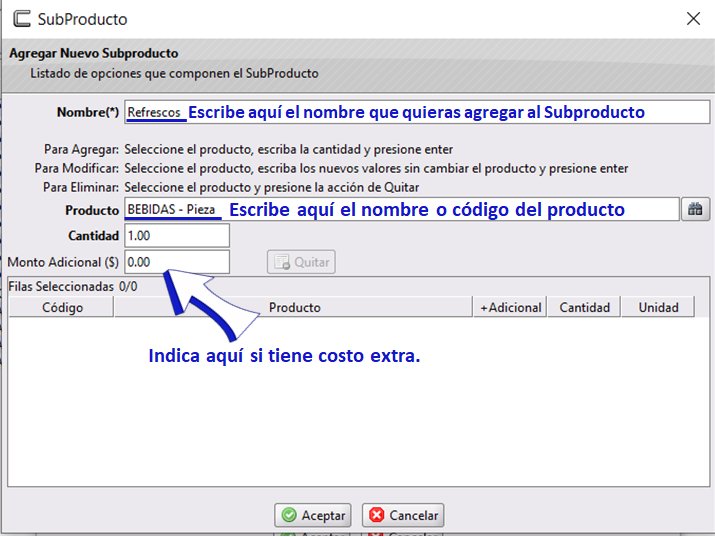Click the 'Para Agregar:' instruction label
The height and width of the screenshot is (537, 715).
point(81,150)
